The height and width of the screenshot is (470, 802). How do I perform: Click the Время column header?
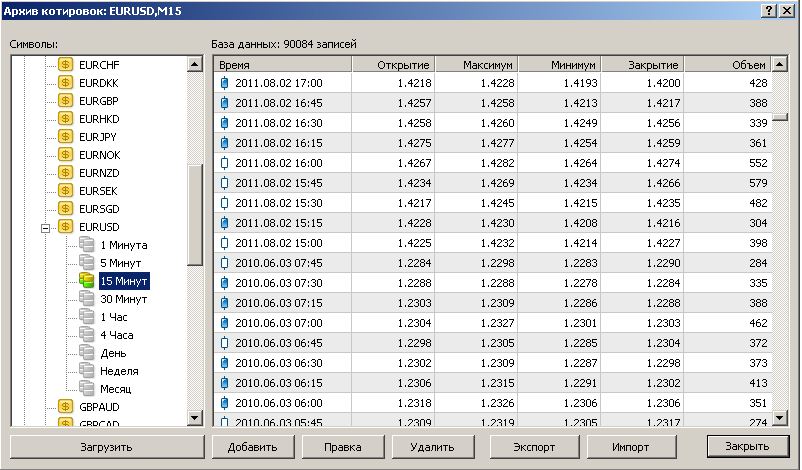point(283,64)
